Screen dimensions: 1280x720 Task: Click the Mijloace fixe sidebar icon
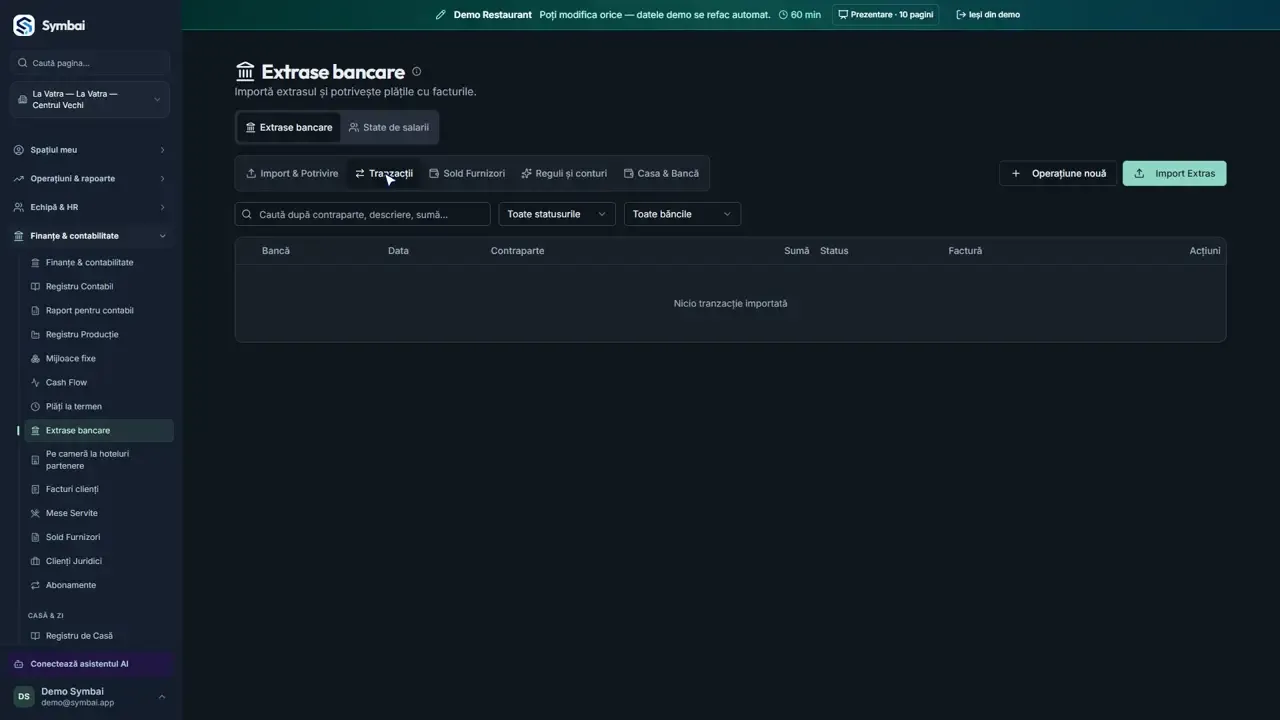tap(36, 359)
